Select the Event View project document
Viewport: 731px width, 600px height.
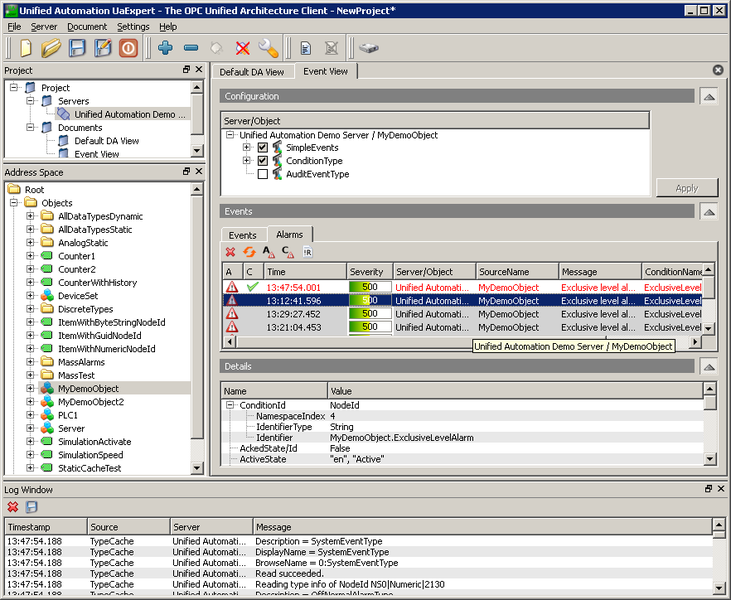97,154
